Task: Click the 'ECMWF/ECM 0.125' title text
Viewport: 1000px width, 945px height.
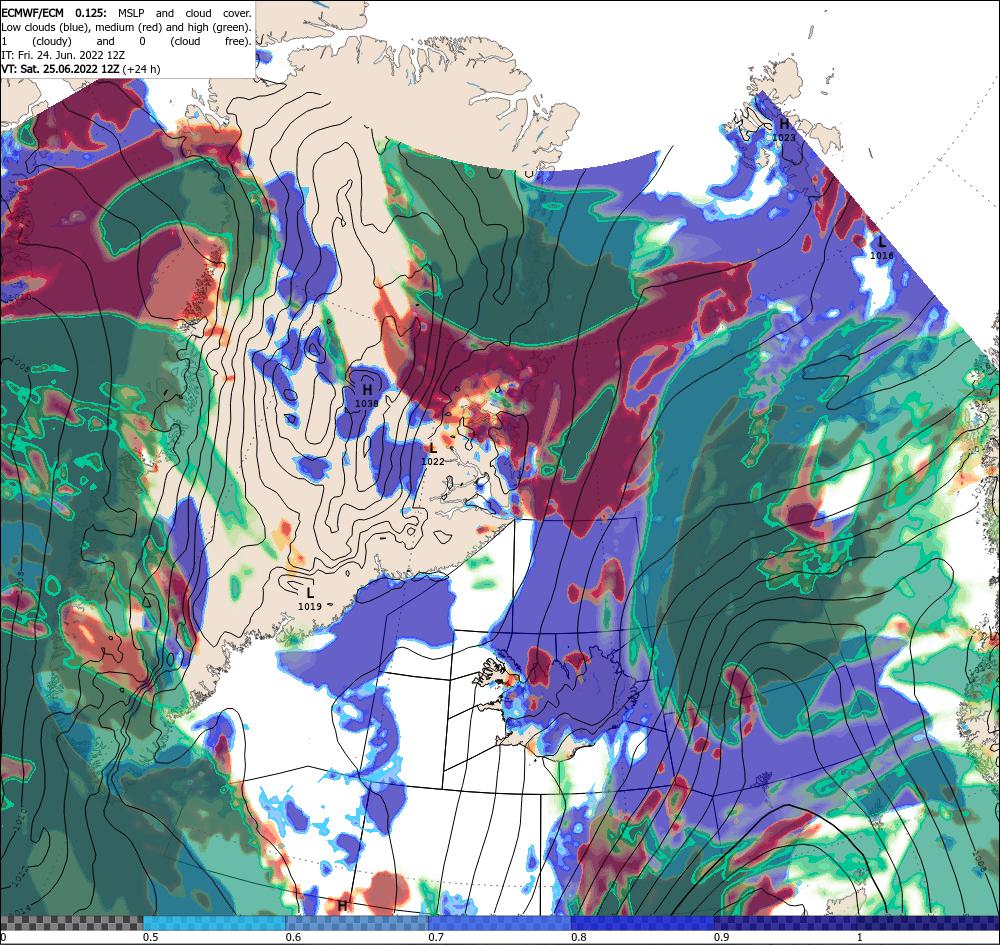Action: (54, 13)
